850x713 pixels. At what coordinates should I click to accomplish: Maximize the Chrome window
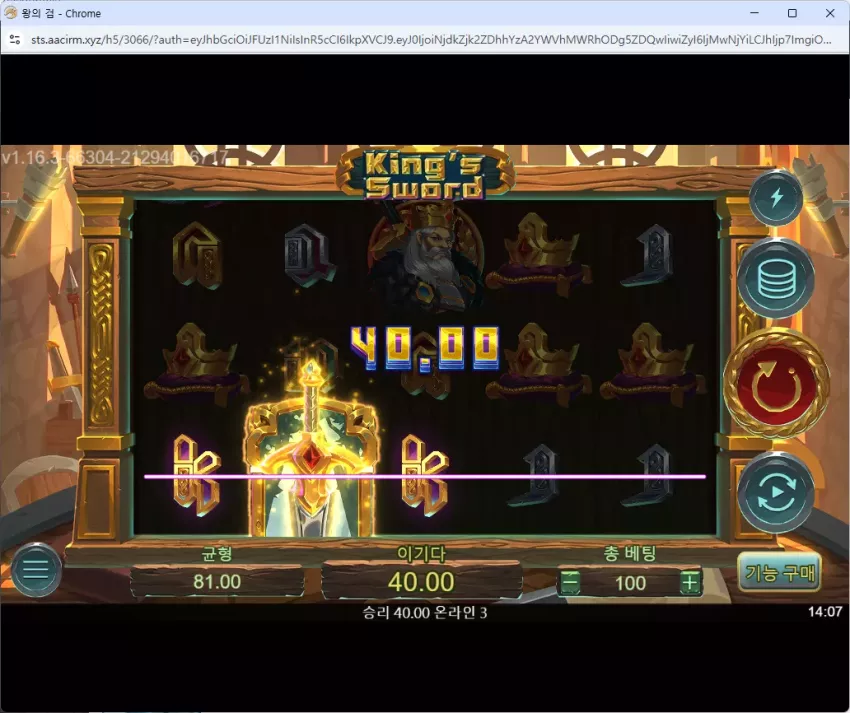(792, 13)
